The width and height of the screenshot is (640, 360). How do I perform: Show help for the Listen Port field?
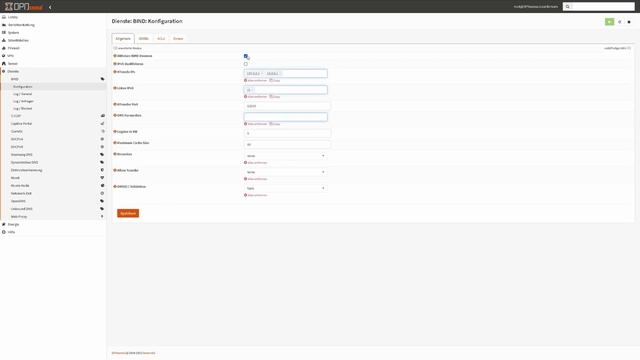pos(115,104)
